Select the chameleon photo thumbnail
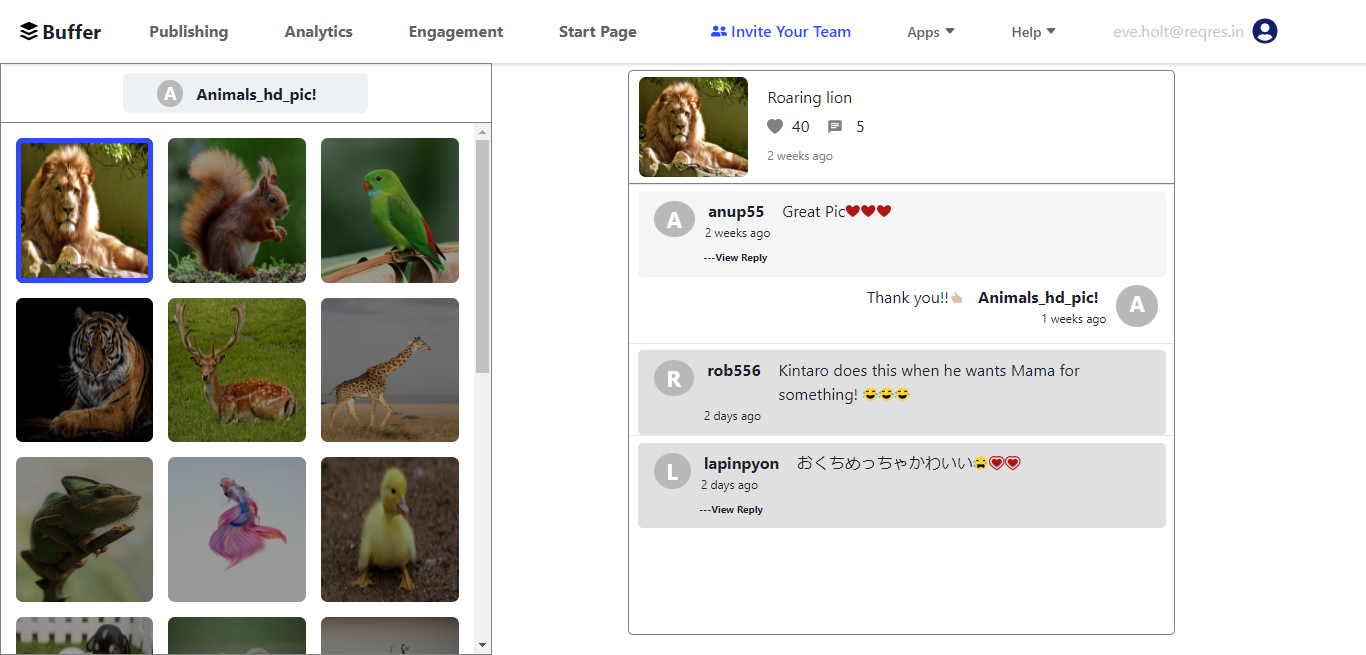The image size is (1366, 655). tap(85, 530)
